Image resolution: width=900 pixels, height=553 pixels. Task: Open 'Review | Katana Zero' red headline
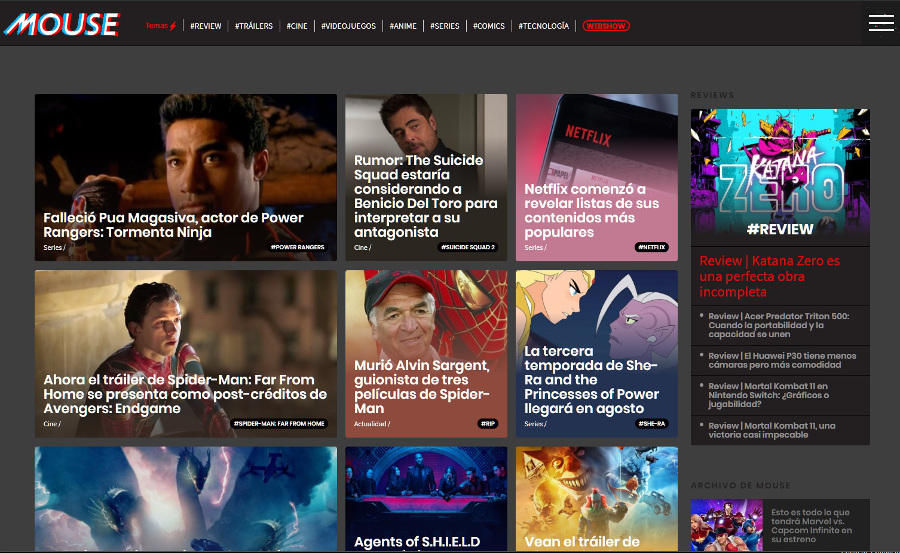point(770,276)
